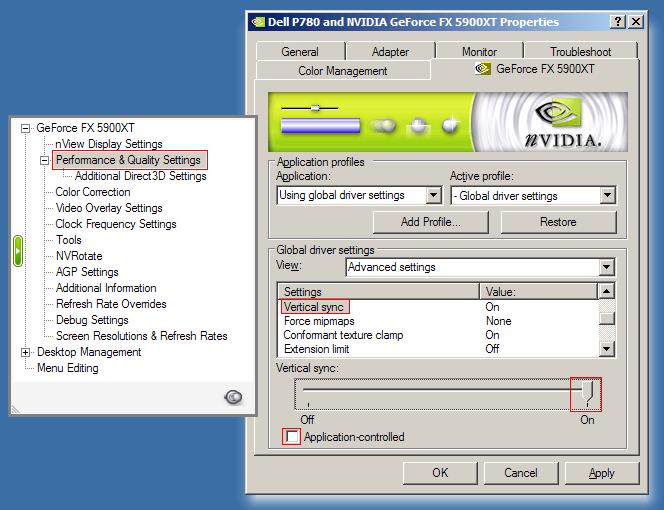Open Menu Editing item

(68, 368)
